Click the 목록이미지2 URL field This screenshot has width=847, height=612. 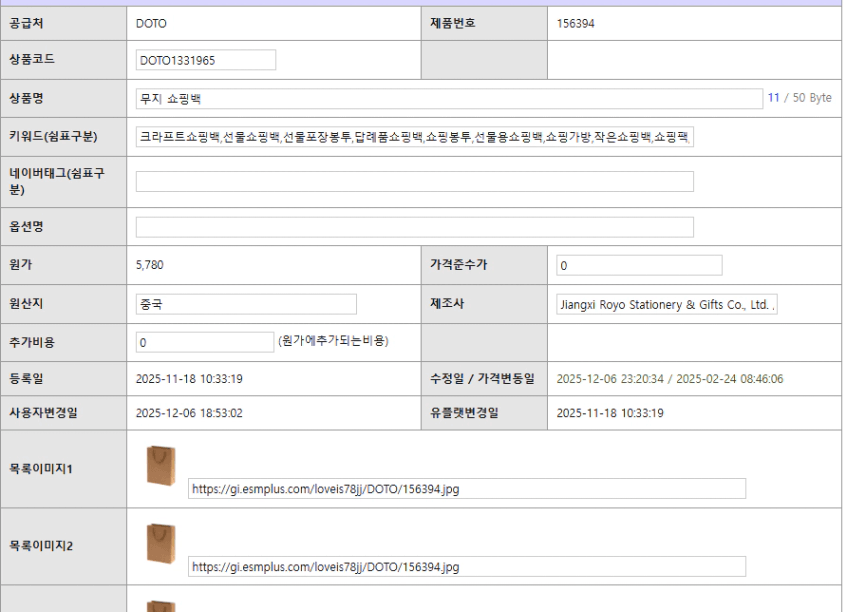[x=467, y=567]
